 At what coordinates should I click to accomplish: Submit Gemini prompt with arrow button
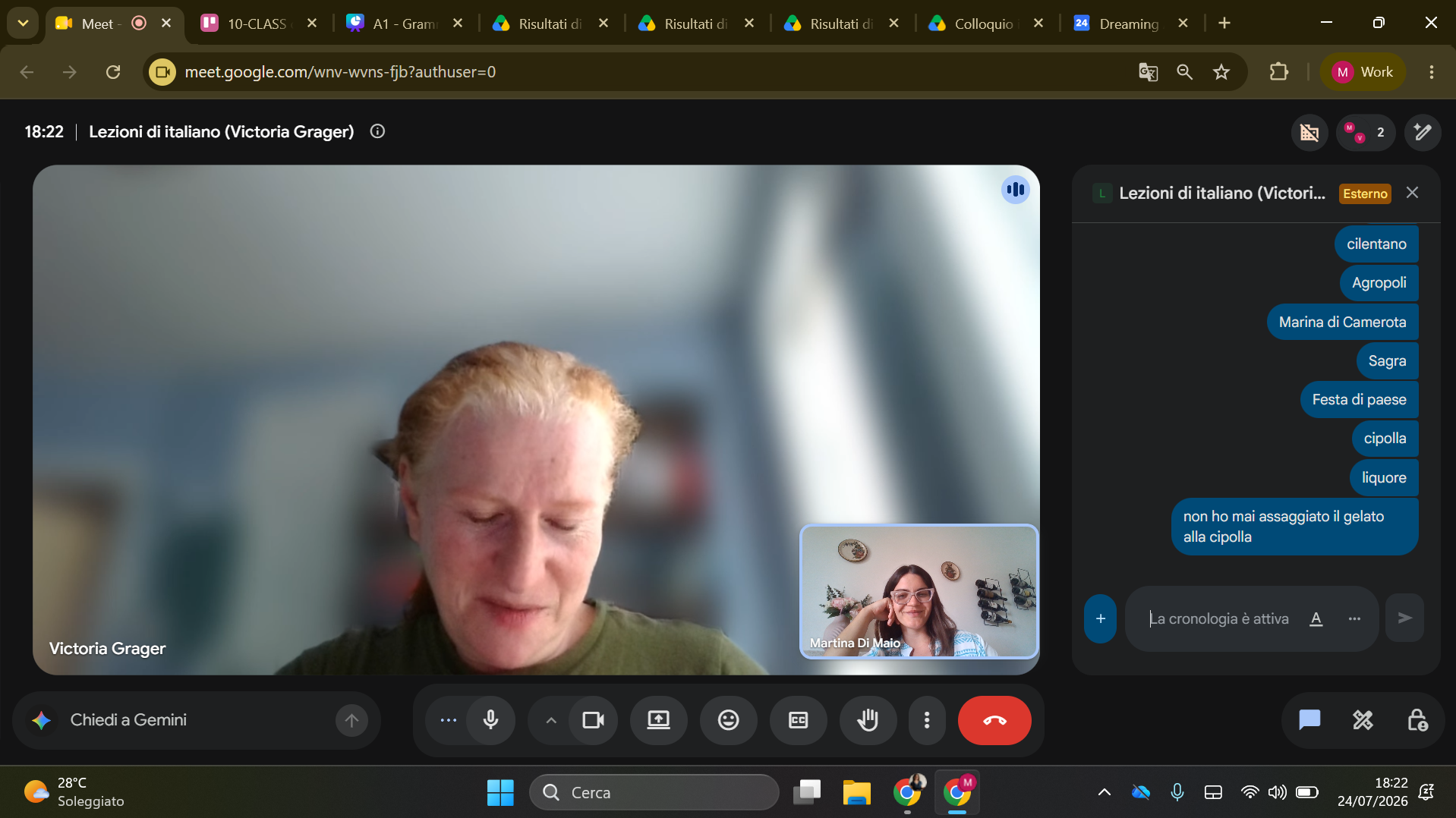[351, 720]
